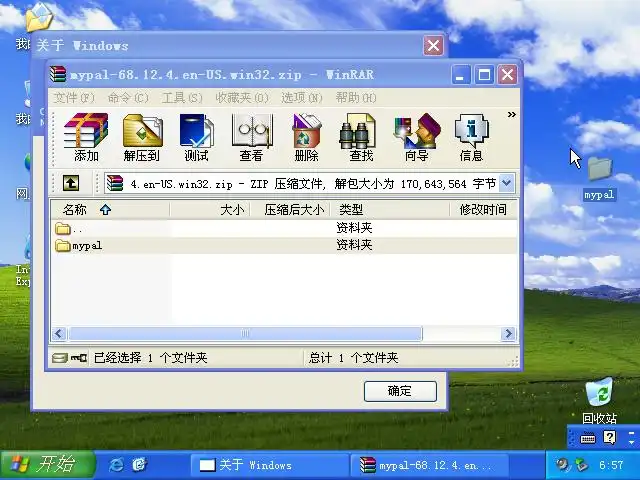Open the Options (选项) menu
This screenshot has width=640, height=480.
[x=302, y=98]
